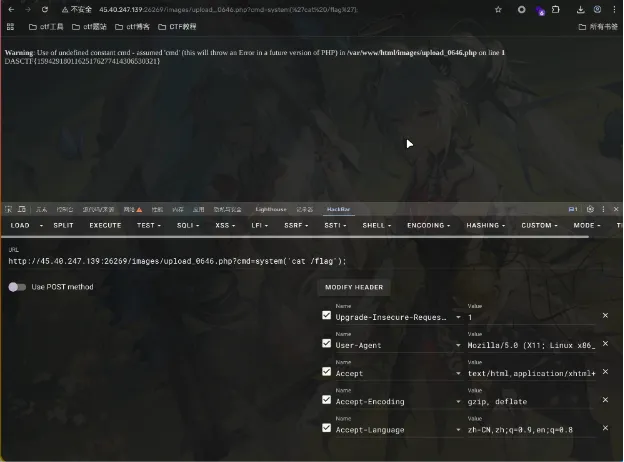Expand the SSRF payload menu
Image resolution: width=624 pixels, height=462 pixels.
(296, 225)
